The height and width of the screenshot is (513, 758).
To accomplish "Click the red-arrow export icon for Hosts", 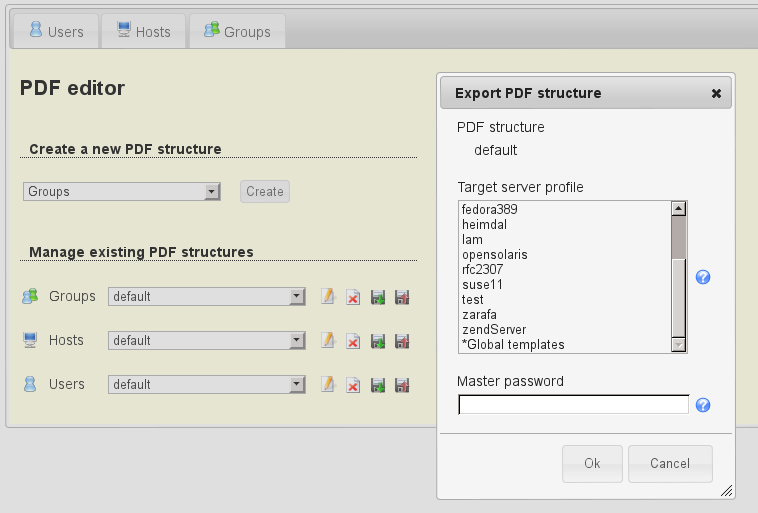I will 402,341.
